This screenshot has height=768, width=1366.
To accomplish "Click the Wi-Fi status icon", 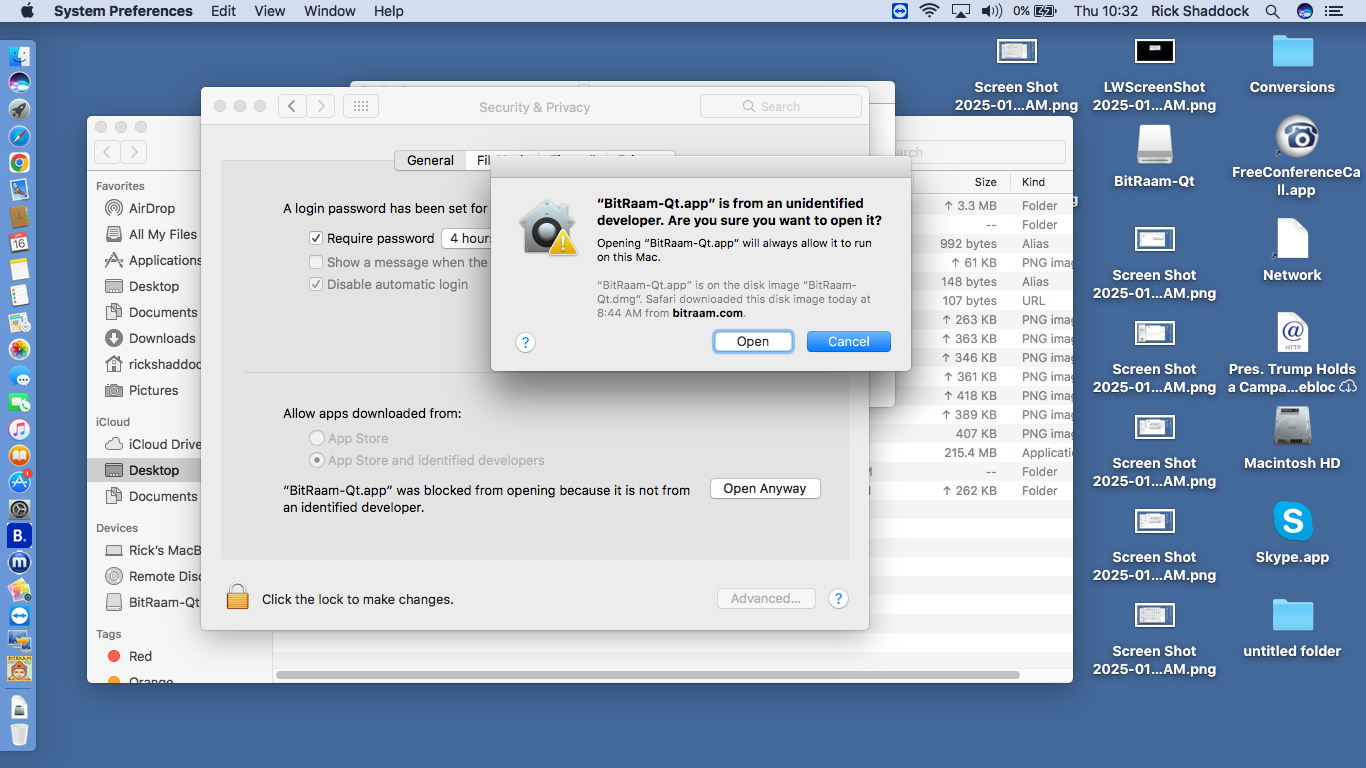I will click(x=930, y=11).
